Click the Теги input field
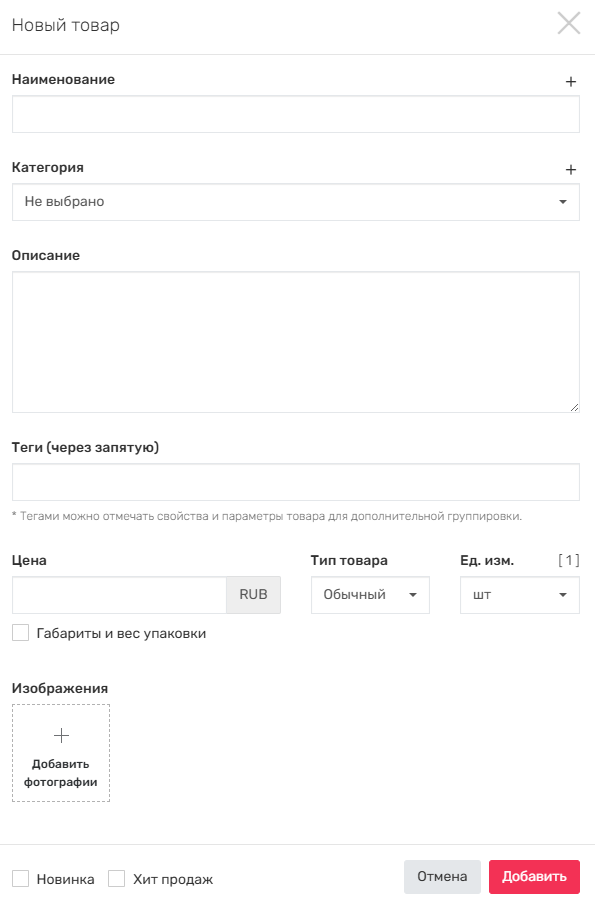 coord(296,482)
